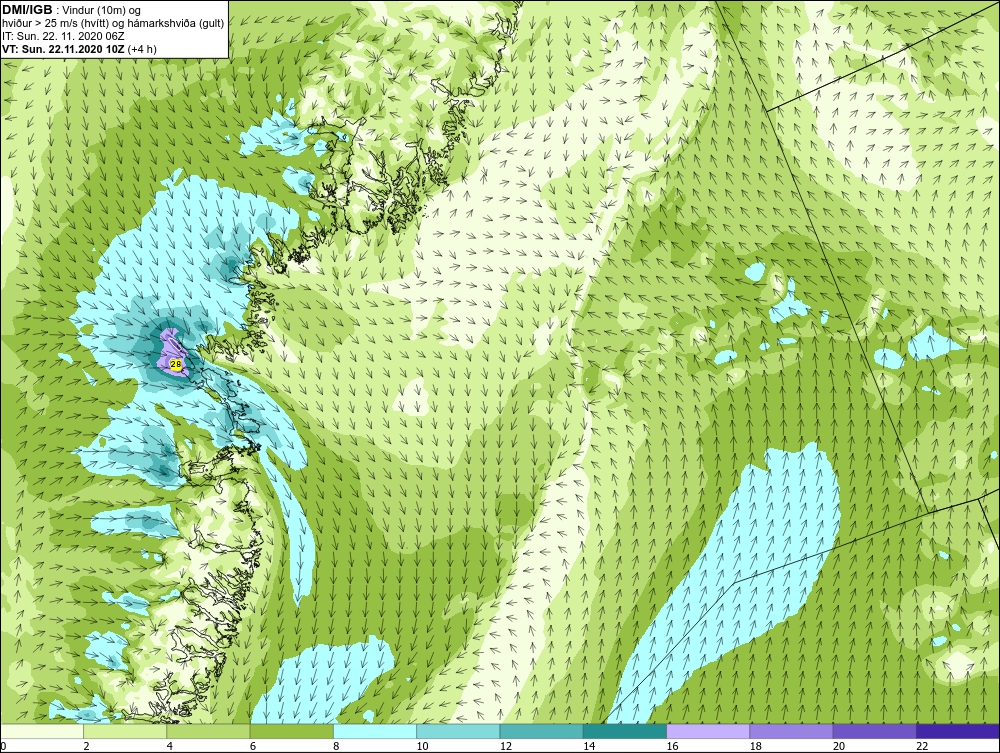Click the legend scale label '10'
Screen dimensions: 1000x753
pos(422,747)
